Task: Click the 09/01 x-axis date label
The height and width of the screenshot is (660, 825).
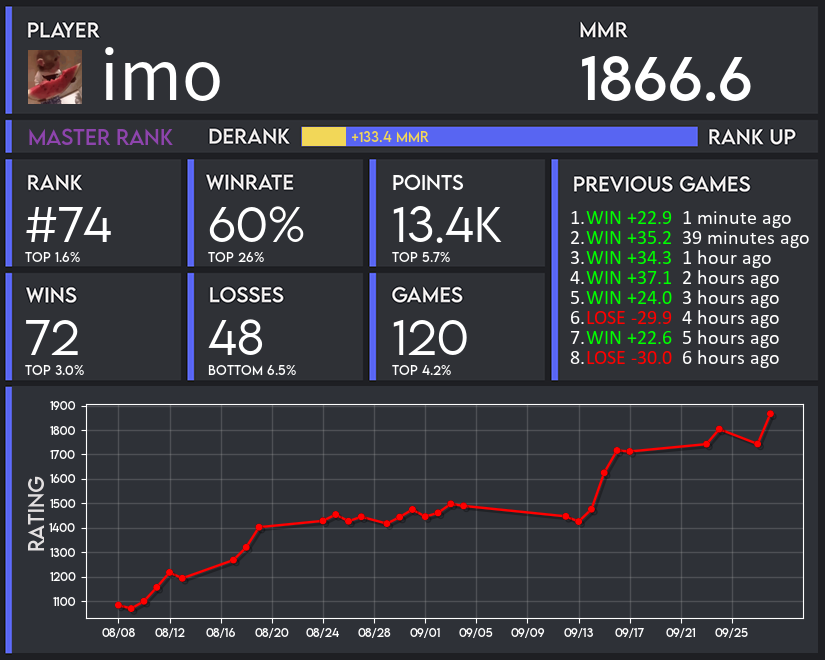Action: pyautogui.click(x=425, y=632)
